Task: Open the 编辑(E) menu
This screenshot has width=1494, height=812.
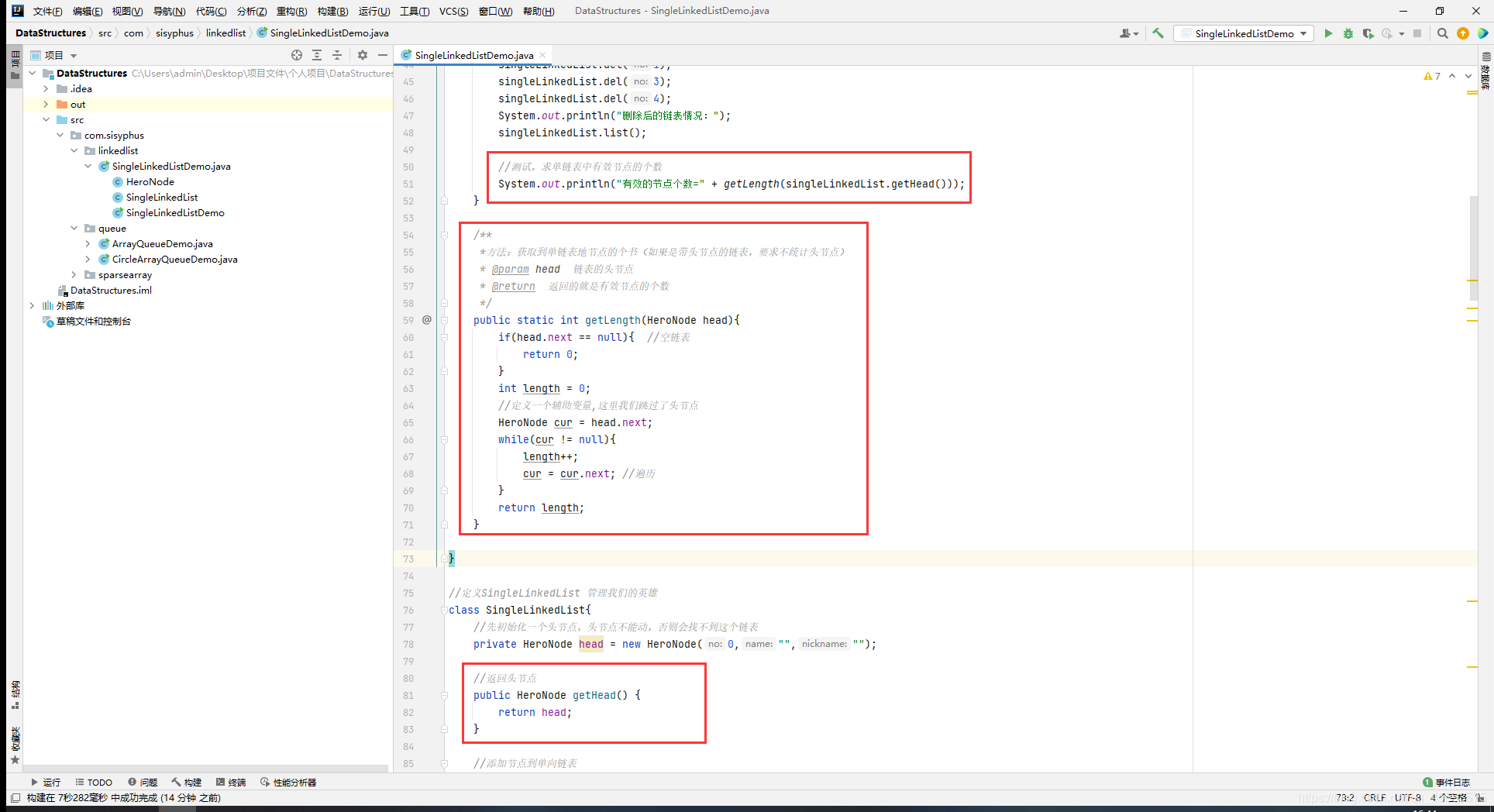Action: coord(88,11)
